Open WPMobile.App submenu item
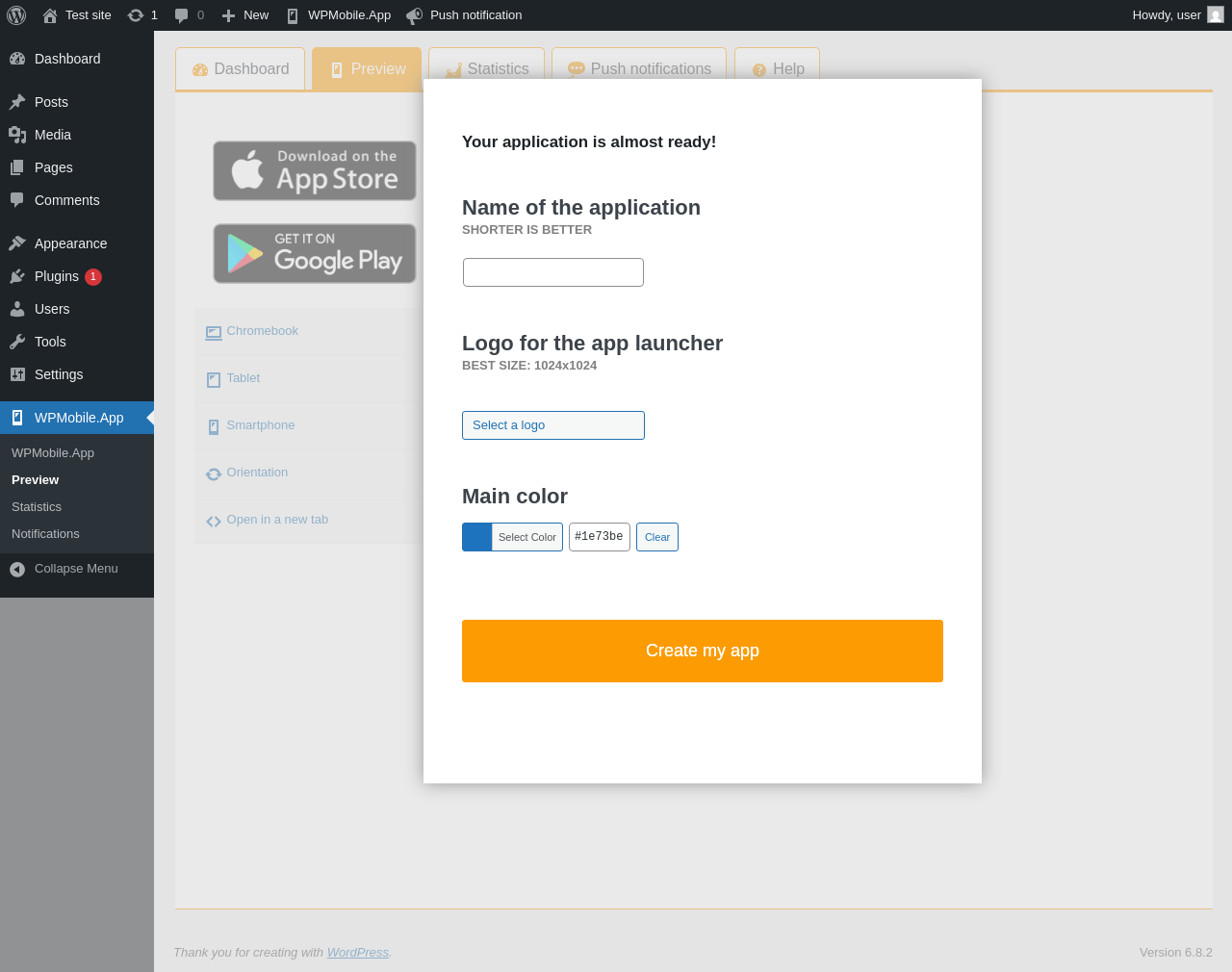Image resolution: width=1232 pixels, height=972 pixels. tap(53, 453)
